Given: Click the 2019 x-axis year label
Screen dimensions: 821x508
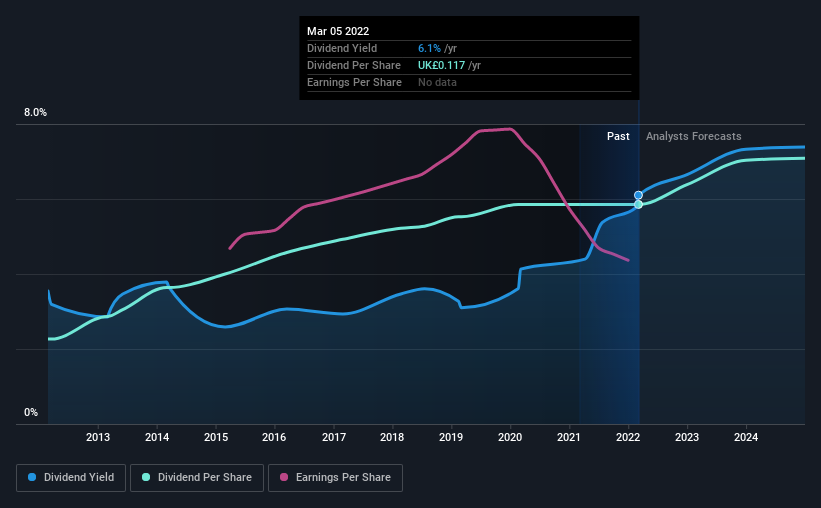Looking at the screenshot, I should [x=451, y=437].
